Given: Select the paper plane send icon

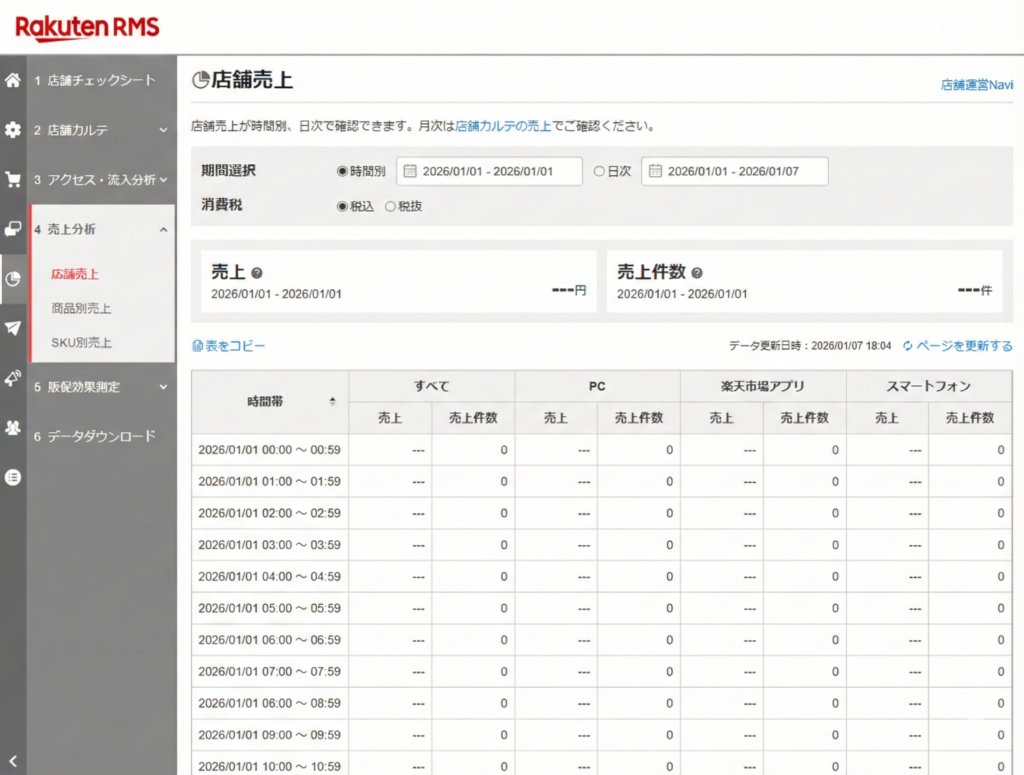Looking at the screenshot, I should 12,329.
